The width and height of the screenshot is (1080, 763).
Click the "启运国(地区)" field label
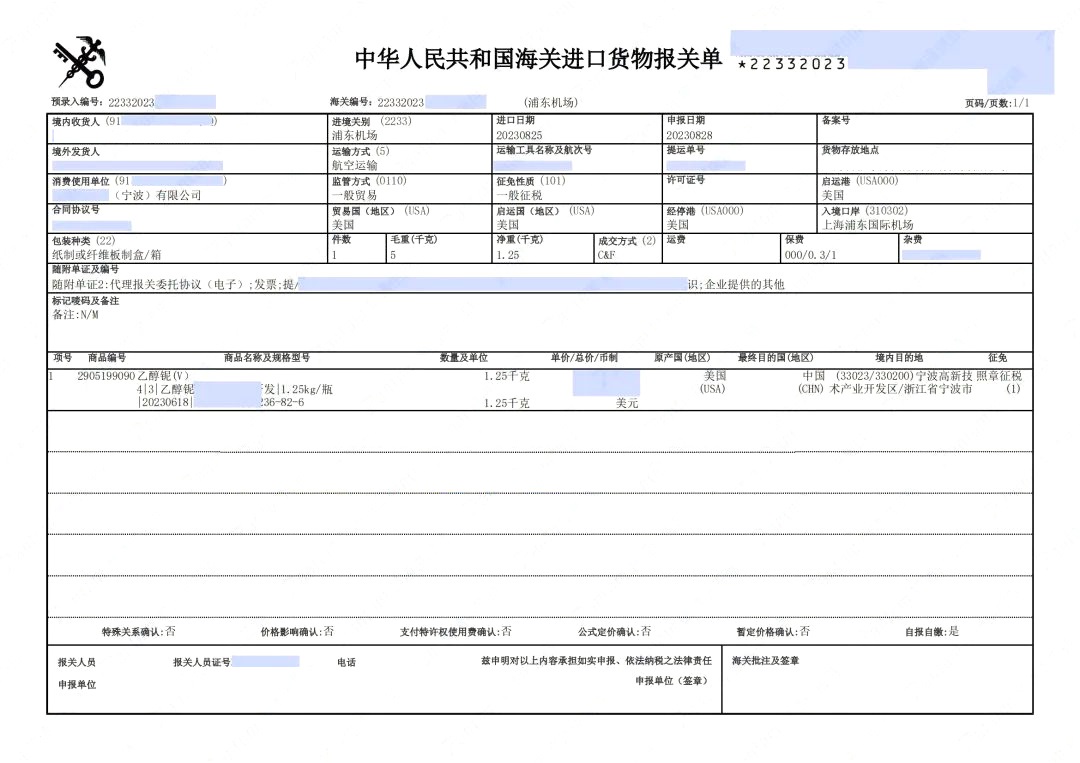coord(528,211)
